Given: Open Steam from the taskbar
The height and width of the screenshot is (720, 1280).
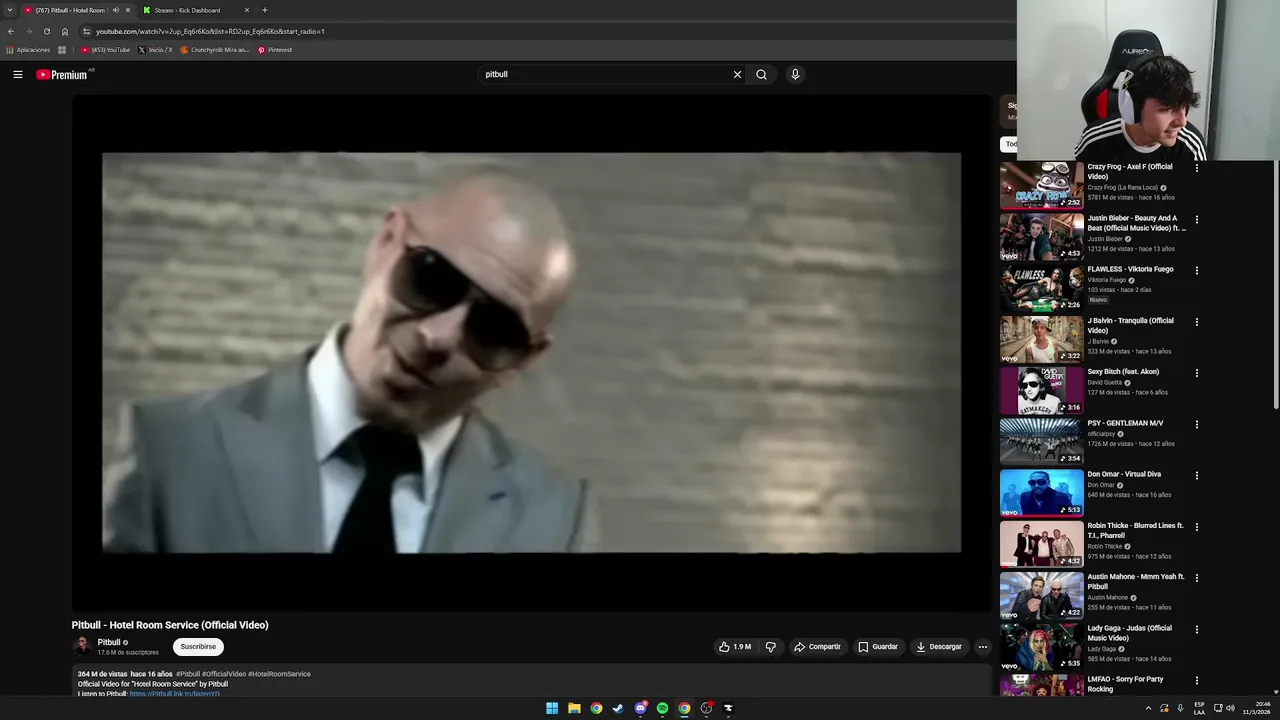Looking at the screenshot, I should coord(618,708).
